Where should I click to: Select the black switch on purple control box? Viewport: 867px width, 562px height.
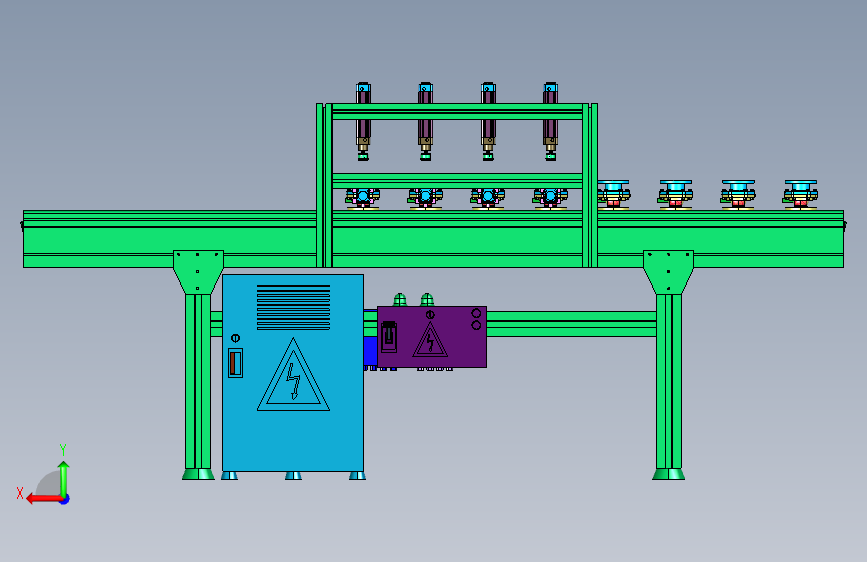click(x=389, y=337)
